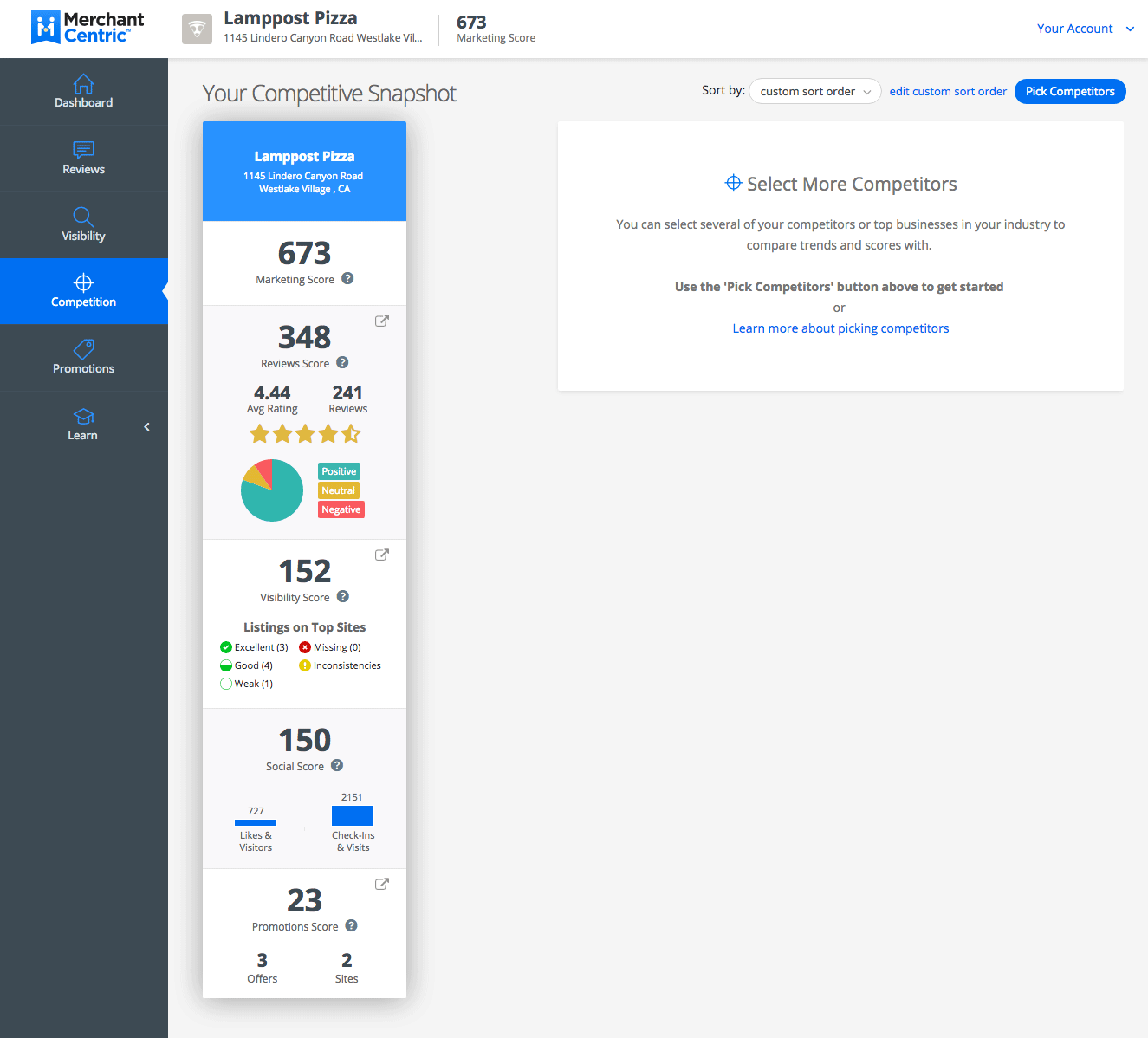Select the Competition sidebar item
This screenshot has width=1148, height=1038.
83,291
